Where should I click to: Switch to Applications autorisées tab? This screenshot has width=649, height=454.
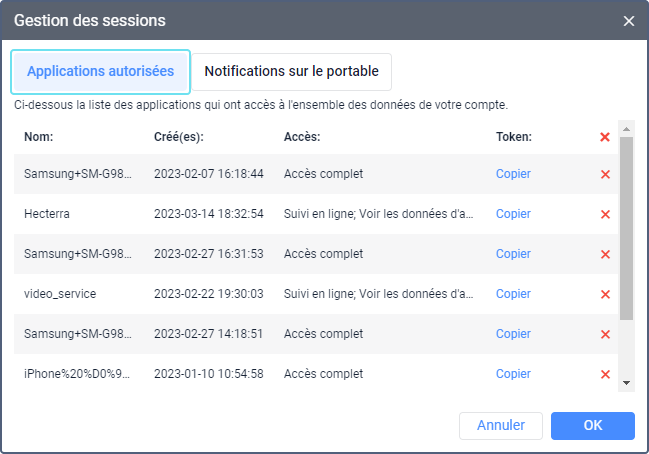(x=100, y=72)
